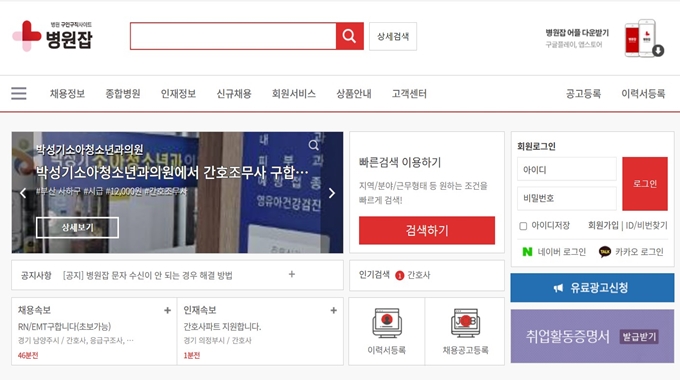Click the 네이버 로그인 link
Image resolution: width=680 pixels, height=380 pixels.
(562, 252)
